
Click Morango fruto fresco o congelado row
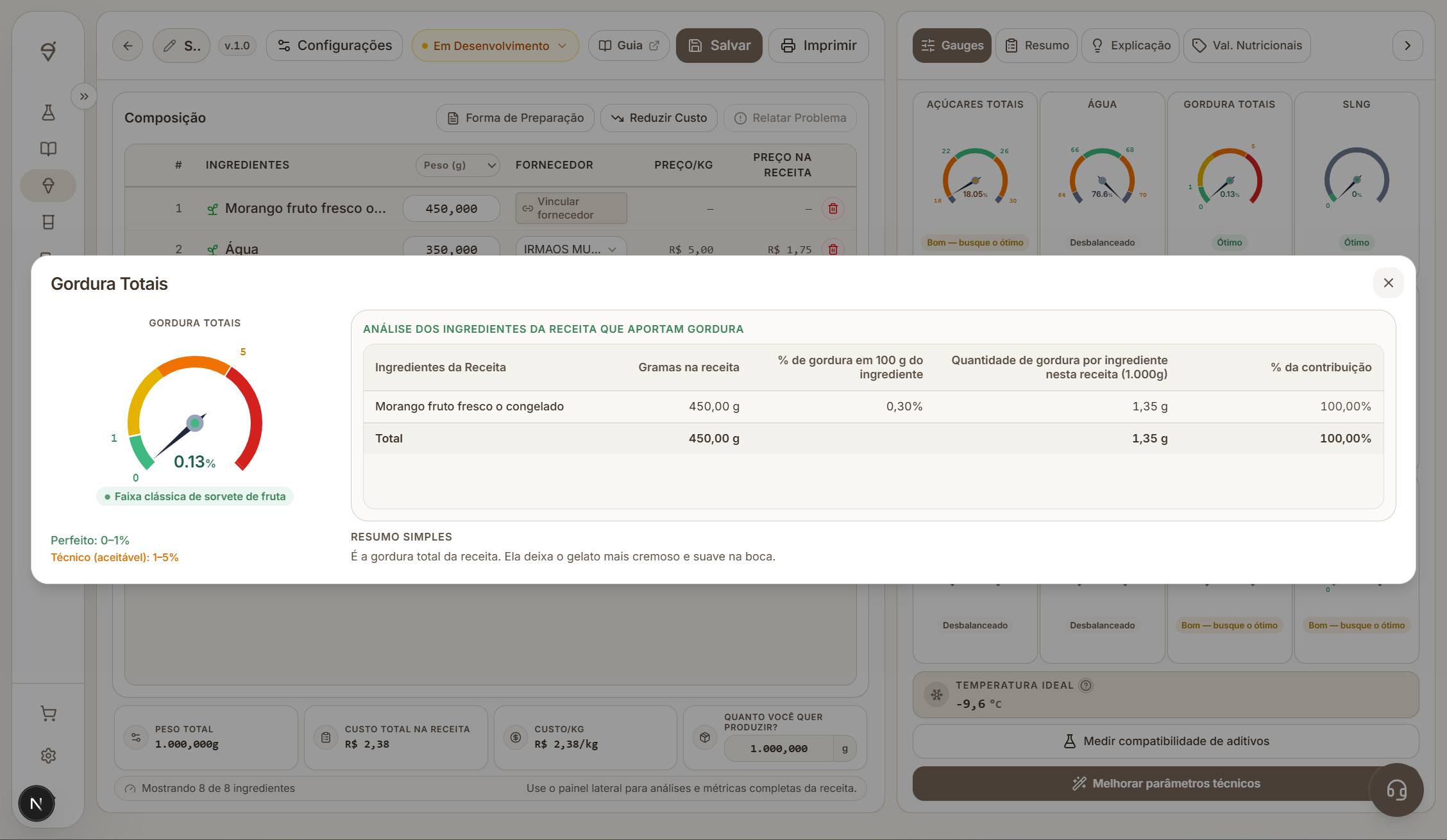click(x=873, y=407)
